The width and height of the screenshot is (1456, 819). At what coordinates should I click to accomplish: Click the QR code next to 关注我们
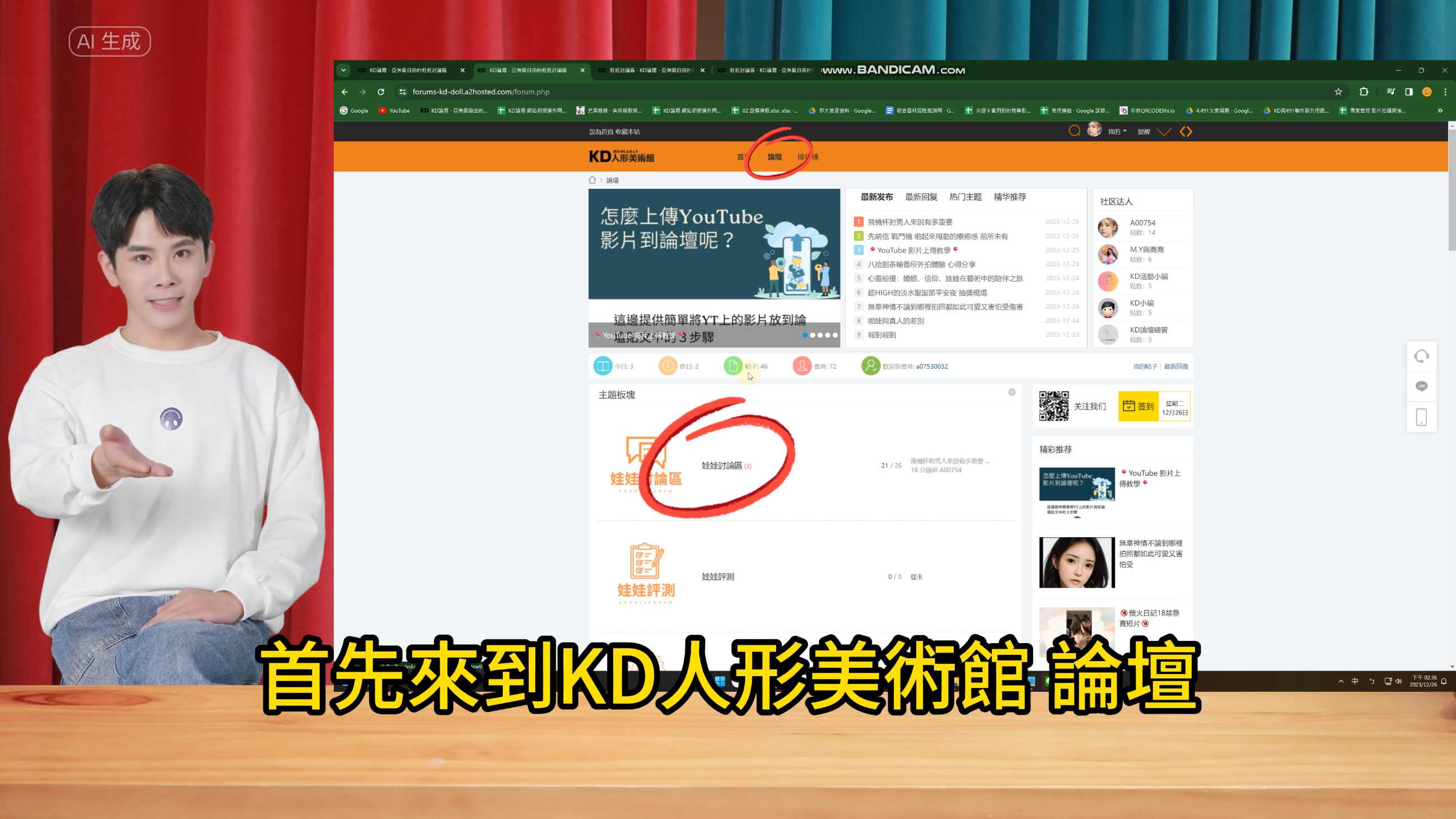pyautogui.click(x=1053, y=406)
